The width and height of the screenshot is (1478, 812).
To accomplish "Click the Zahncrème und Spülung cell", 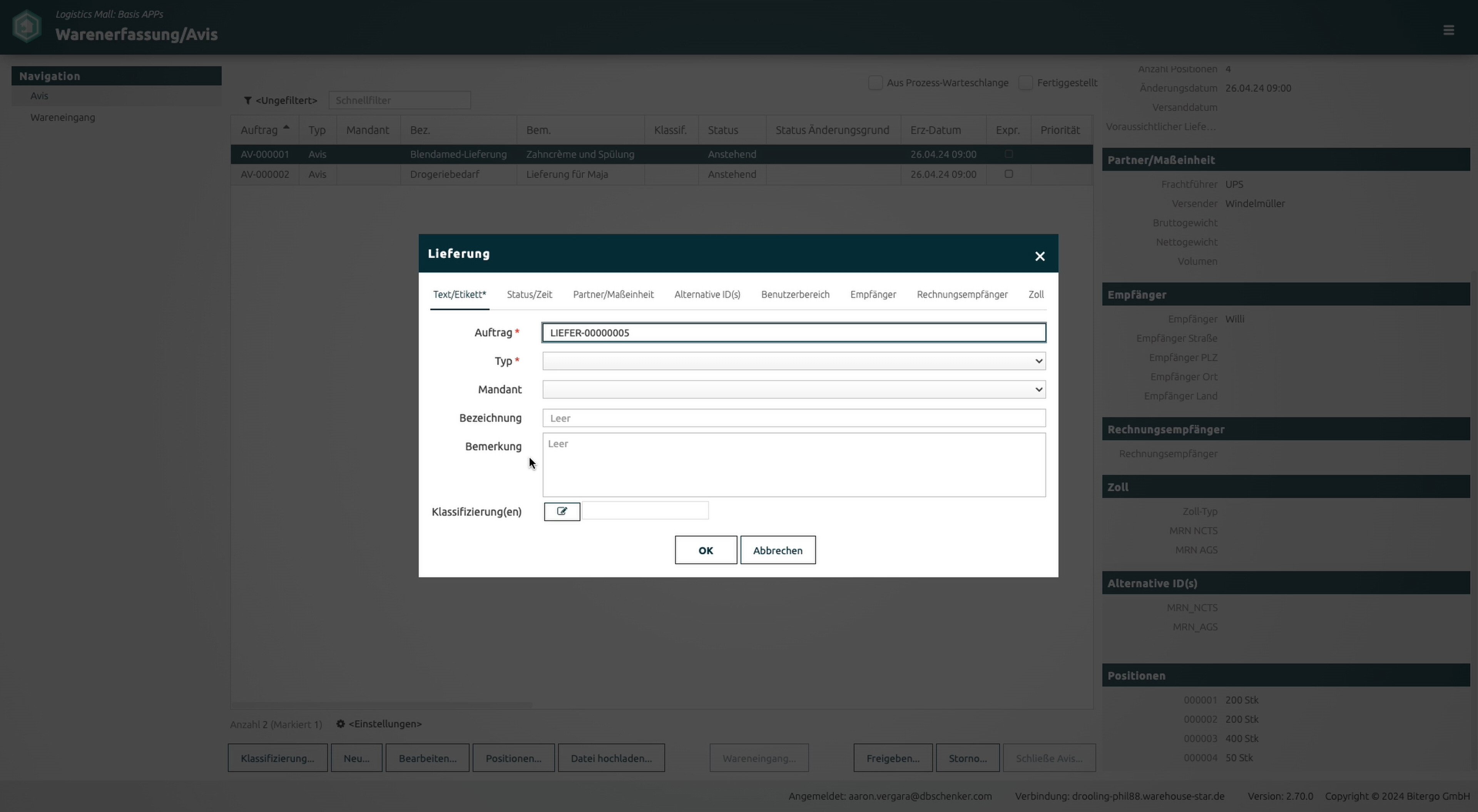I will coord(580,154).
